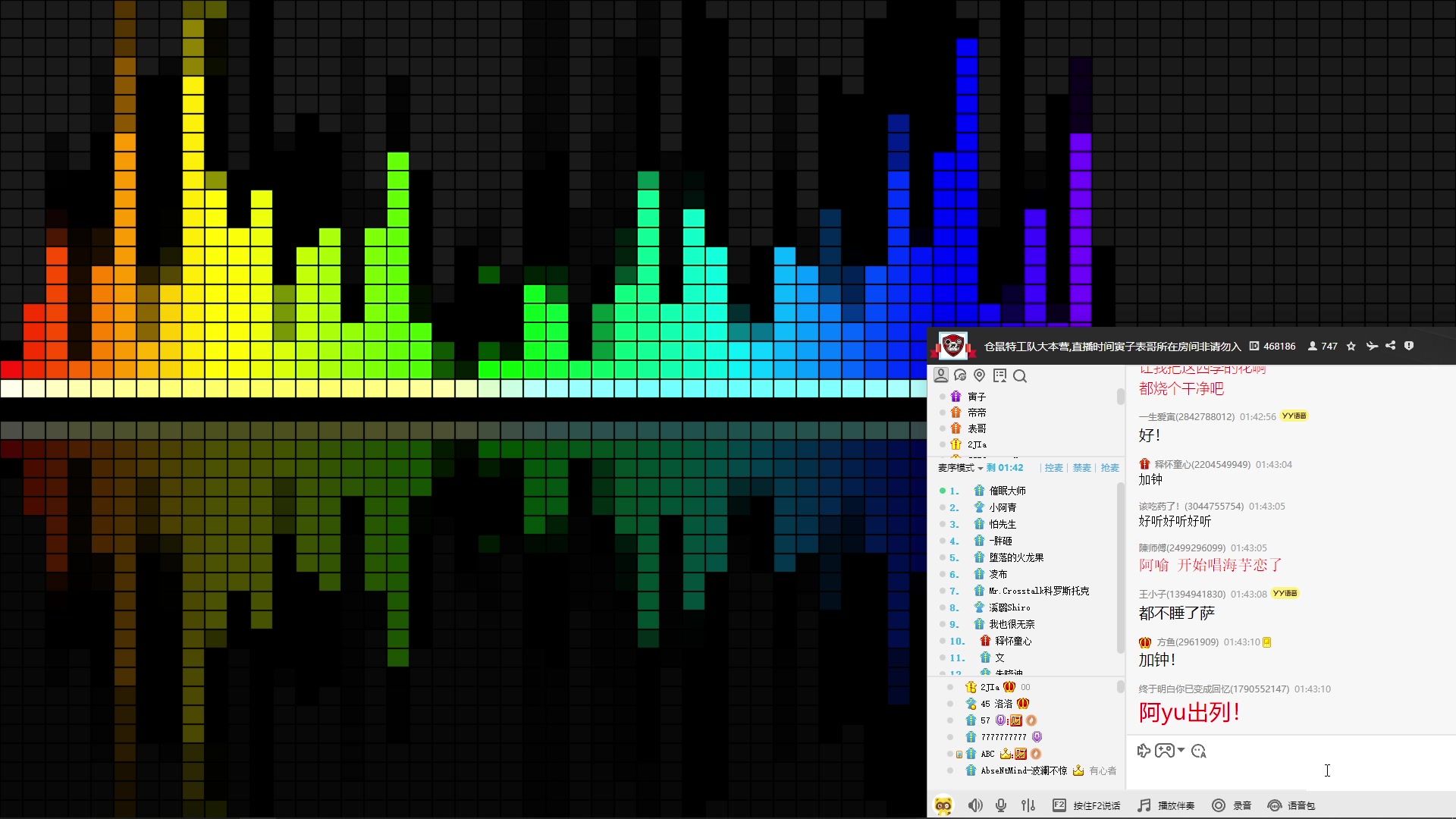Open sender 陳师傅(2499296099) in chat
Viewport: 1456px width, 819px height.
(1181, 548)
